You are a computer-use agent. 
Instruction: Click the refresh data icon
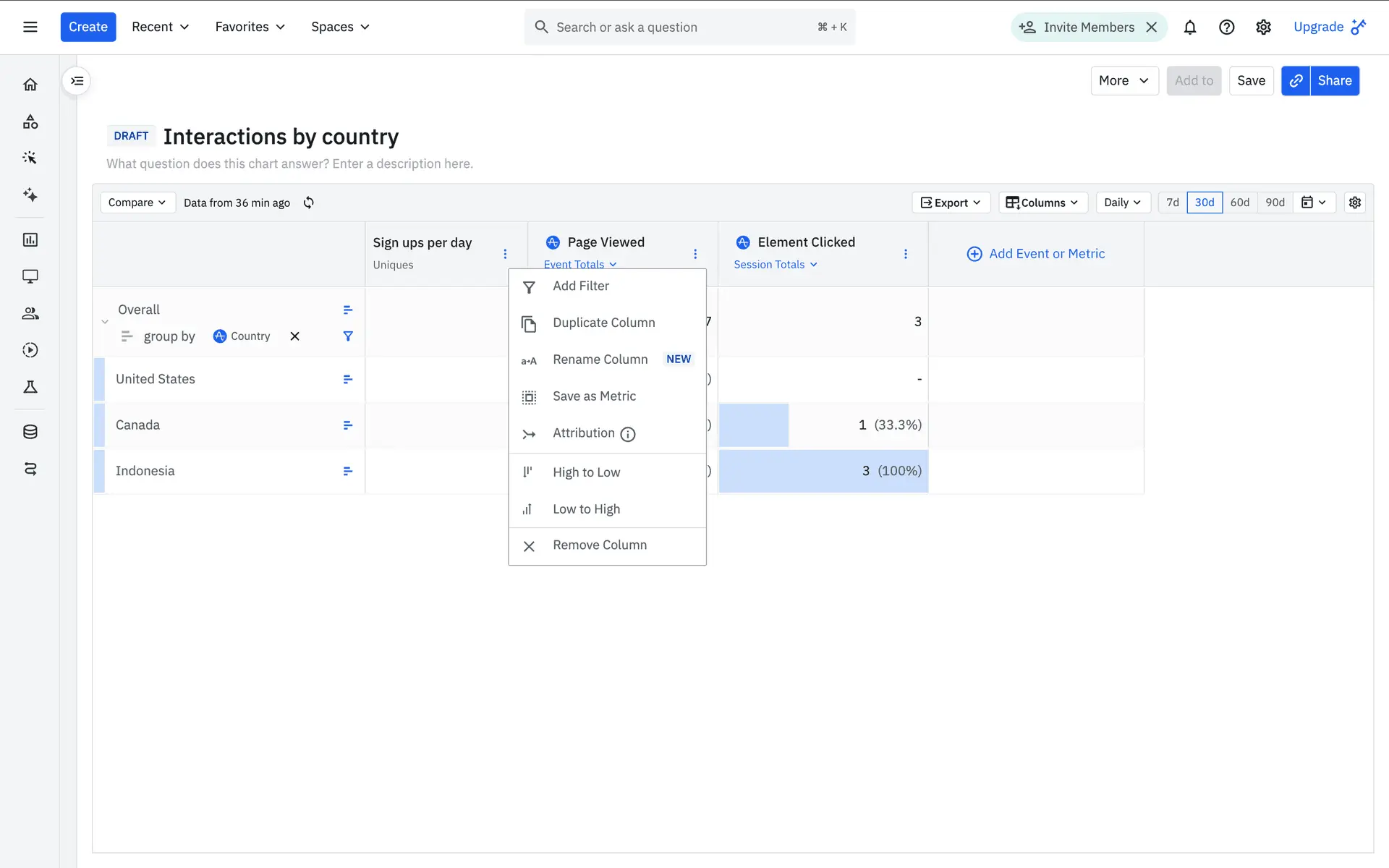click(x=309, y=203)
